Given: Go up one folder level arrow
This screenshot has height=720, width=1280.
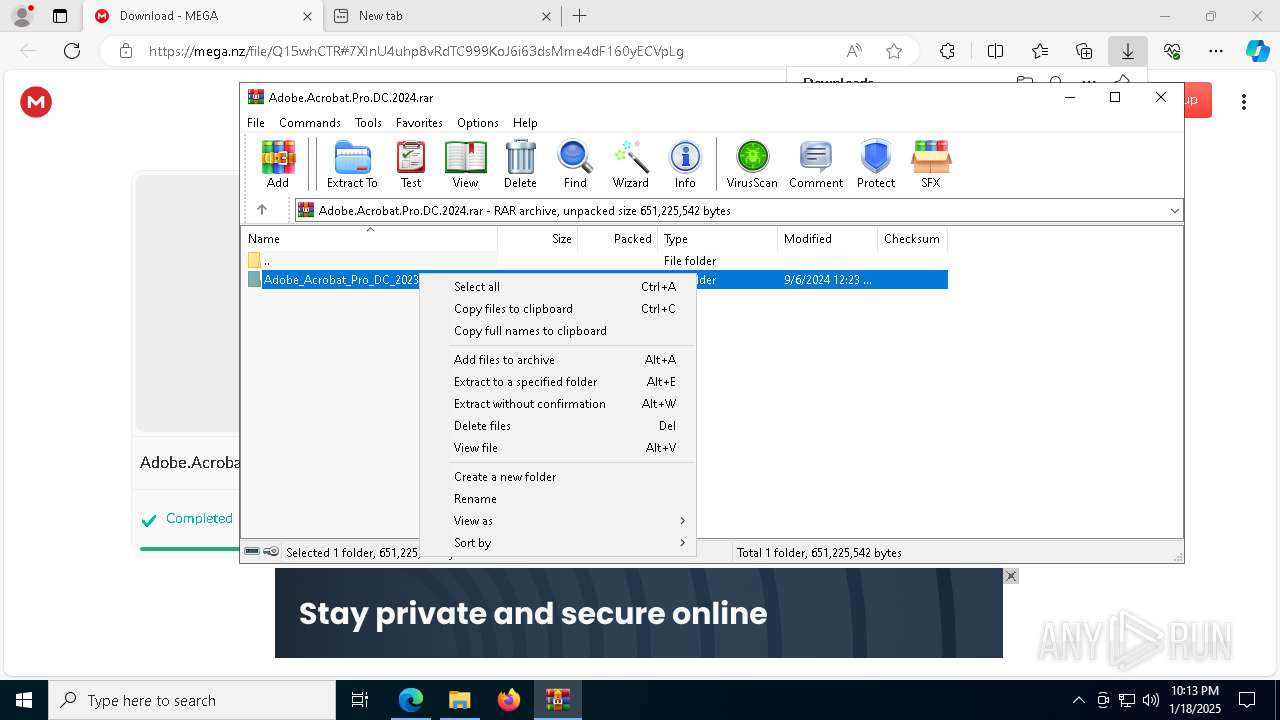Looking at the screenshot, I should (262, 210).
